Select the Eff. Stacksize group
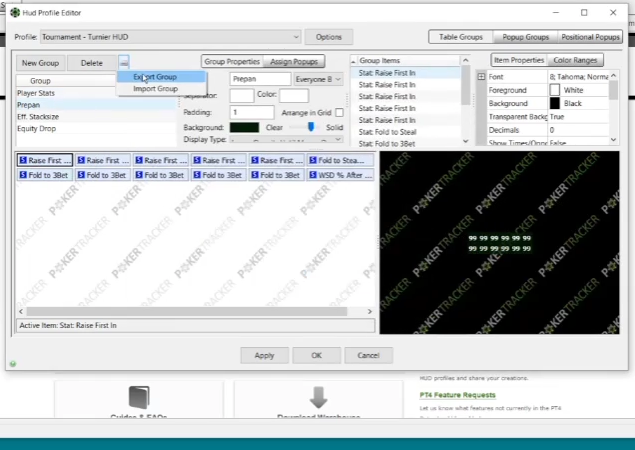 [x=96, y=117]
